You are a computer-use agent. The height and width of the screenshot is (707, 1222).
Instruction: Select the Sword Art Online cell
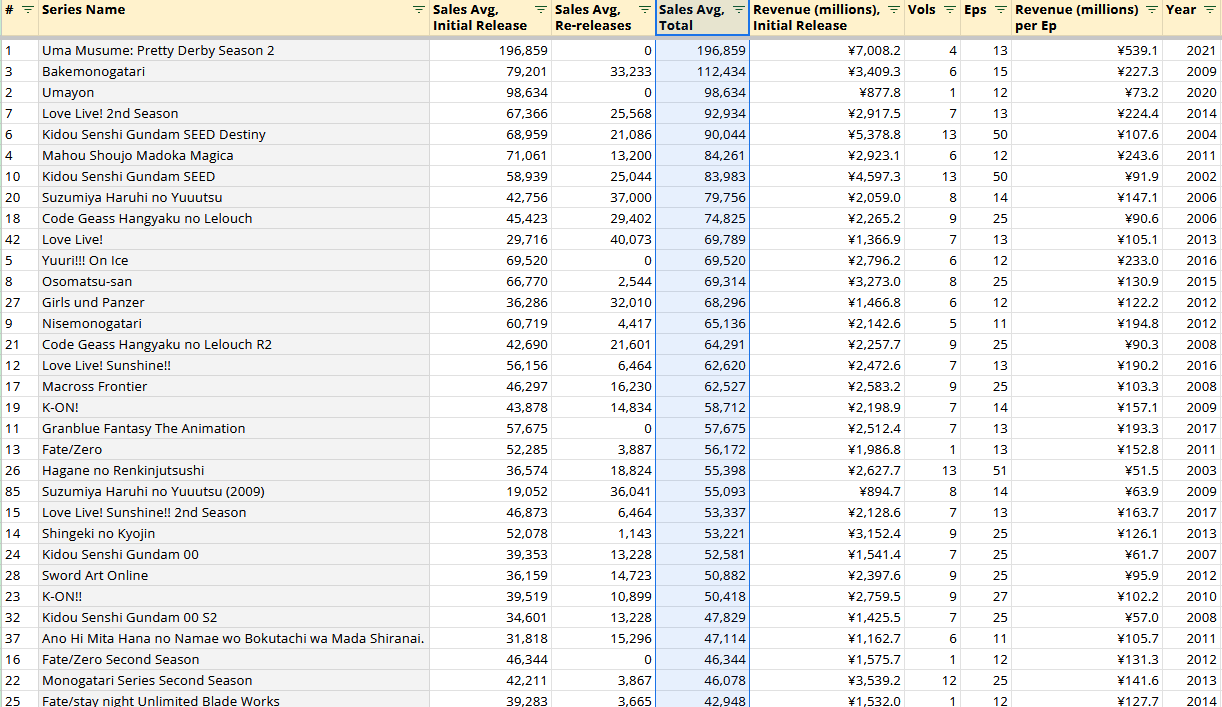pos(234,575)
